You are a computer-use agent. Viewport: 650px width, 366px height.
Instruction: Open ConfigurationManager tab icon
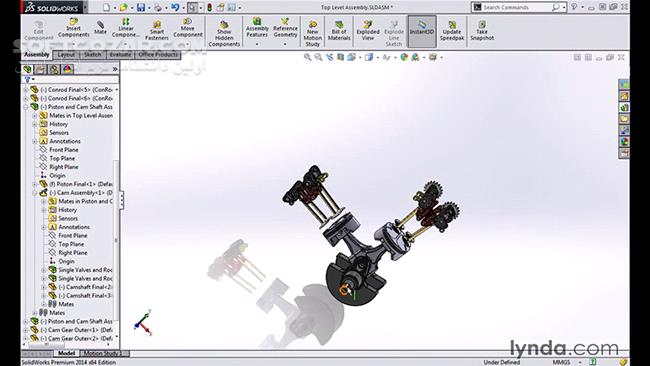pyautogui.click(x=54, y=69)
